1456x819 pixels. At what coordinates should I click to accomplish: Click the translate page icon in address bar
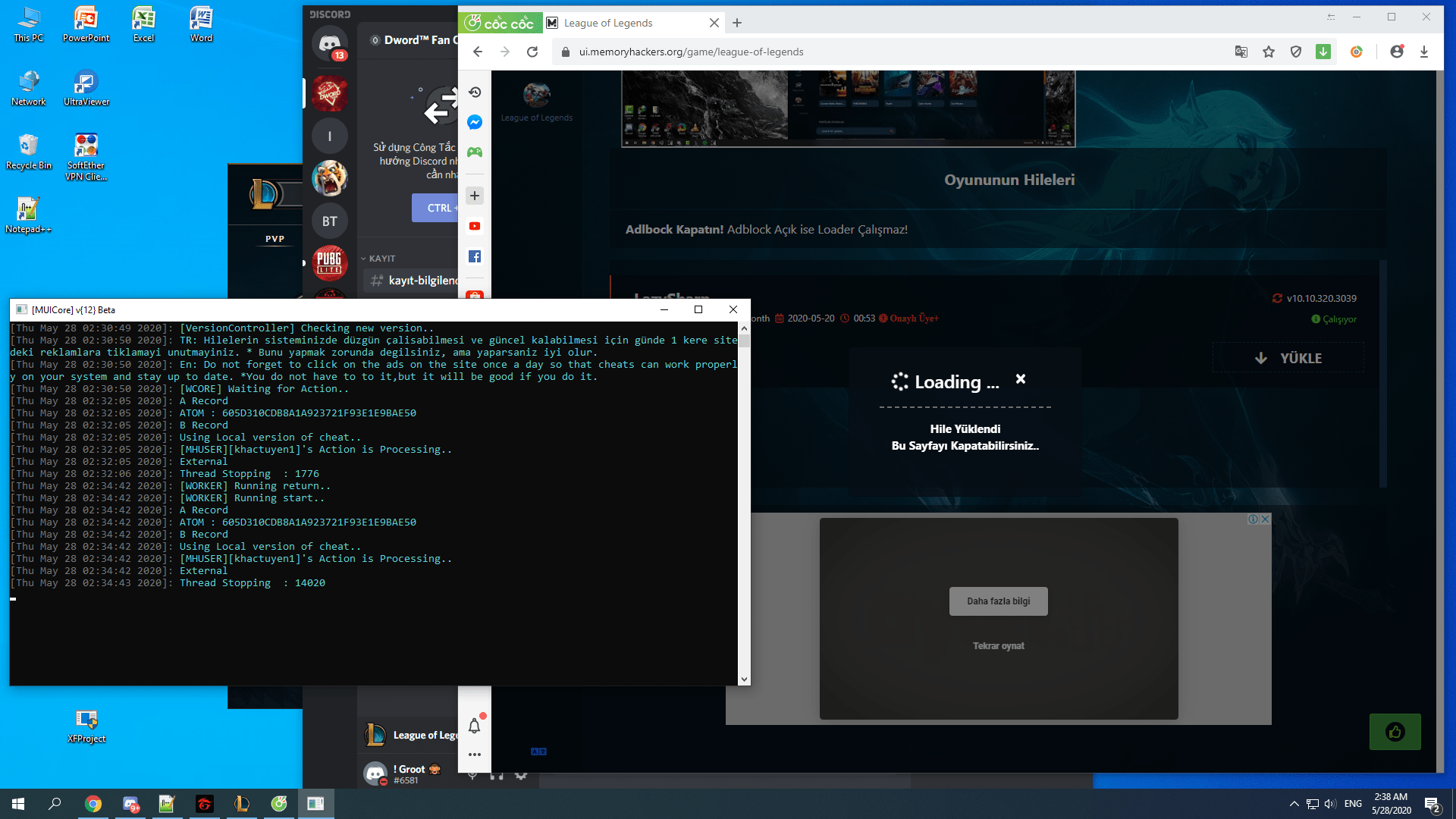point(1241,52)
